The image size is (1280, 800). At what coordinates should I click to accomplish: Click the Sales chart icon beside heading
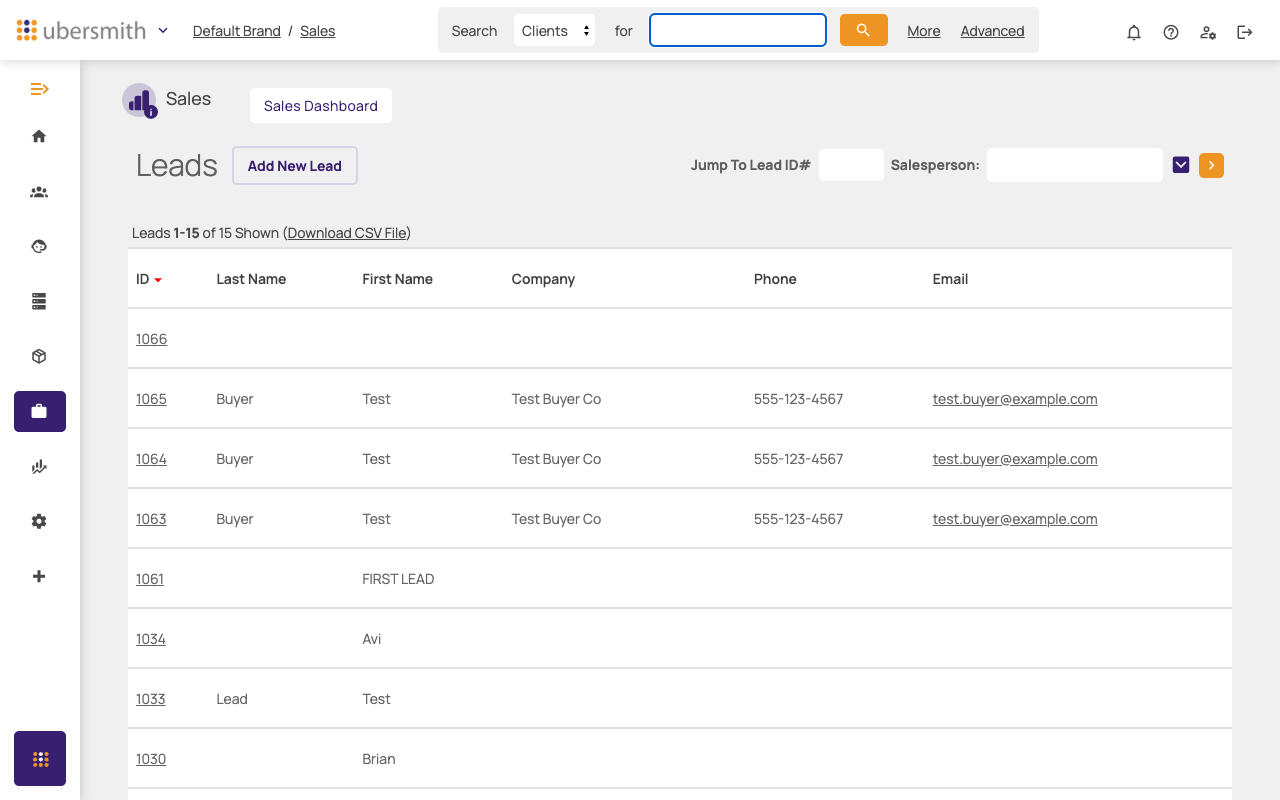140,100
